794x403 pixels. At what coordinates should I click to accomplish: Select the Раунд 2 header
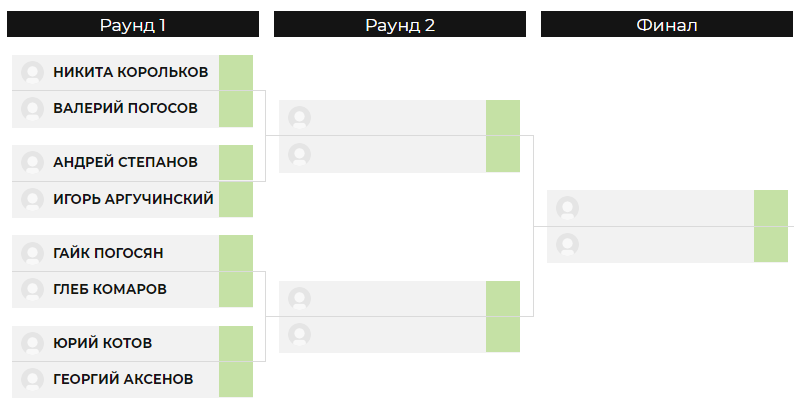tap(400, 24)
